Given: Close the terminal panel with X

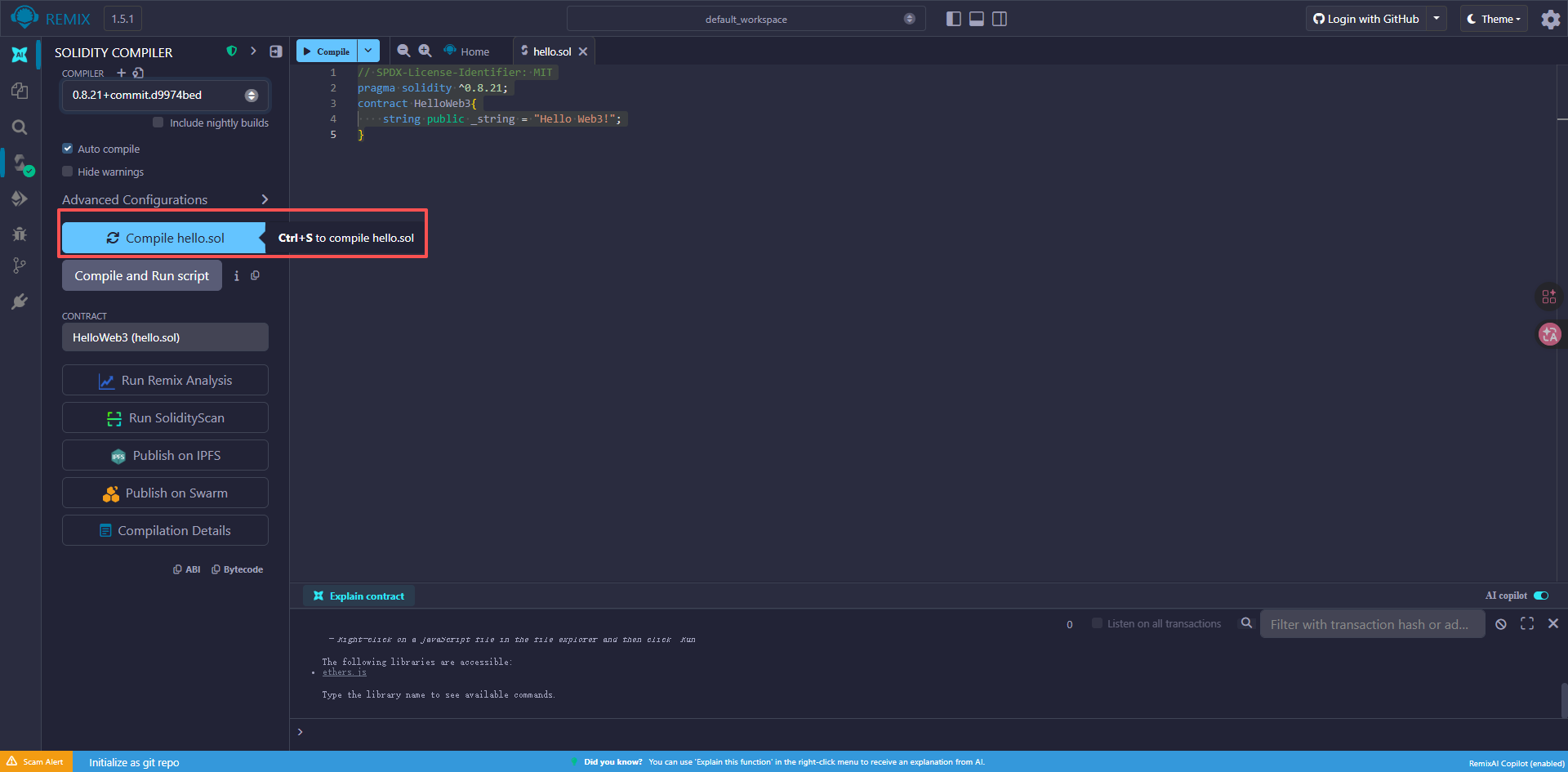Looking at the screenshot, I should click(1553, 623).
